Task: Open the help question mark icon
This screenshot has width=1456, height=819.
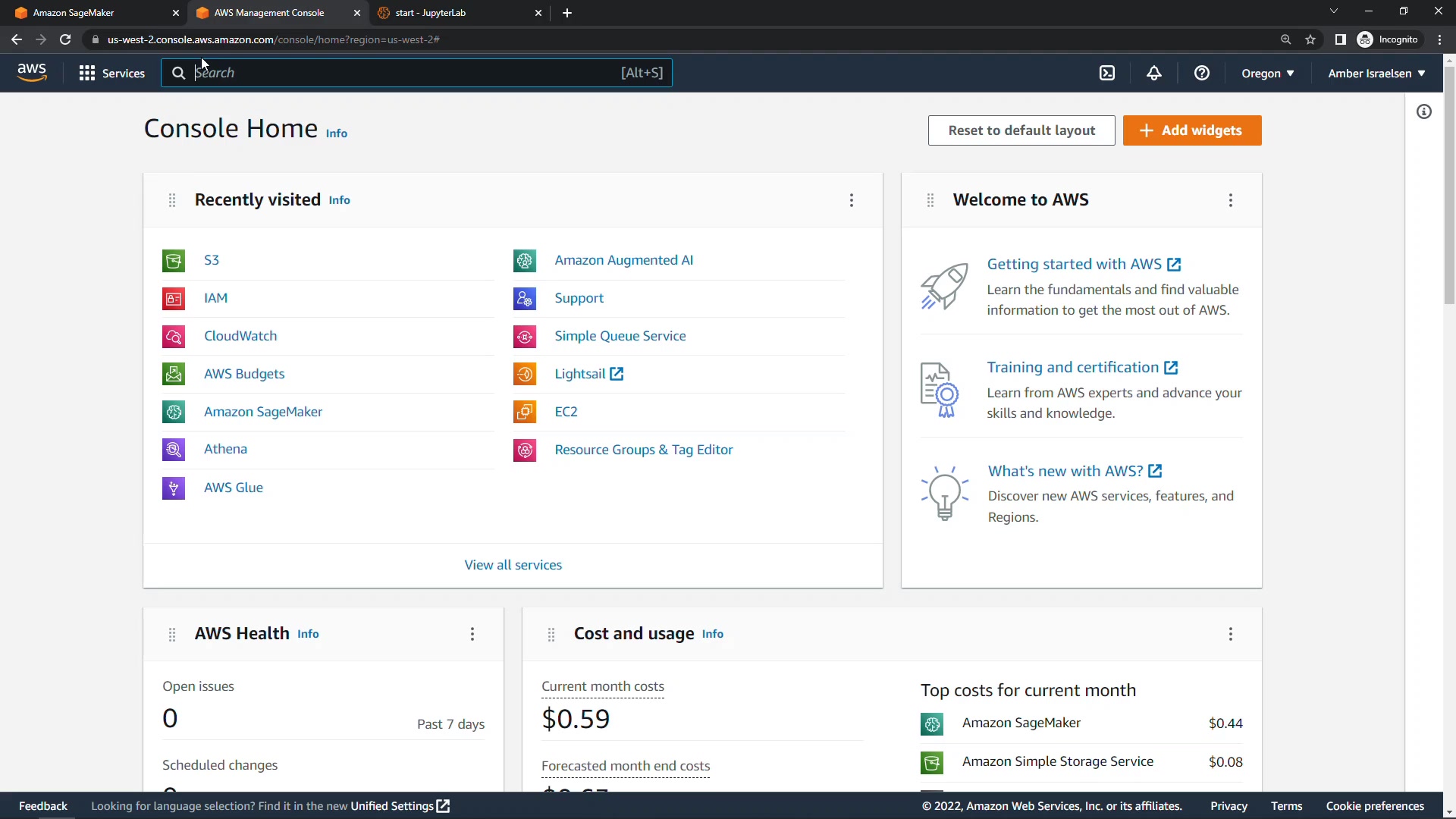Action: click(1201, 73)
